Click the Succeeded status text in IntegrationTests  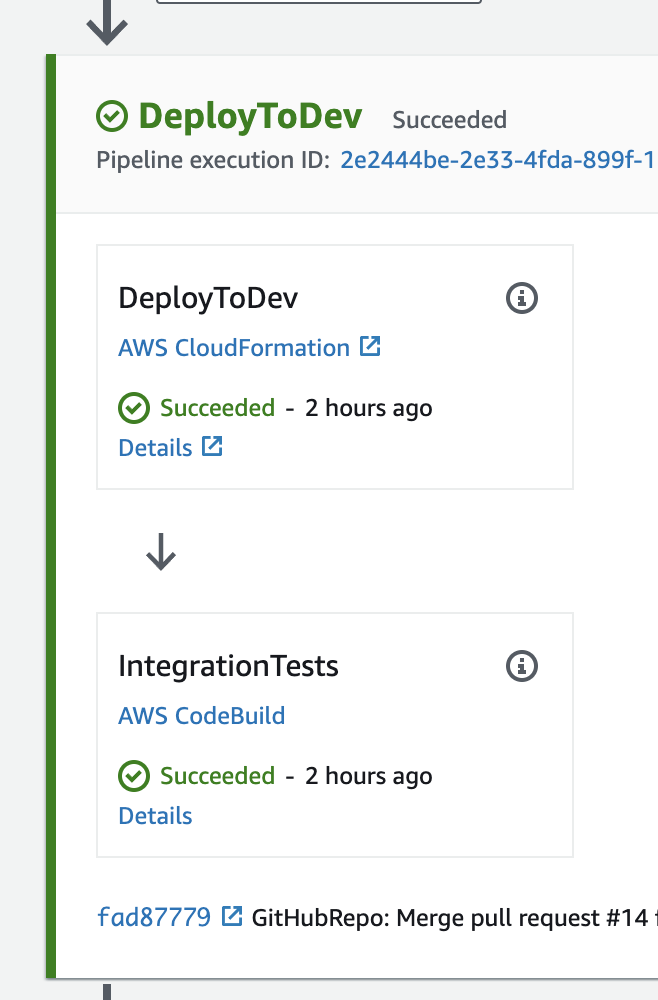pyautogui.click(x=217, y=776)
